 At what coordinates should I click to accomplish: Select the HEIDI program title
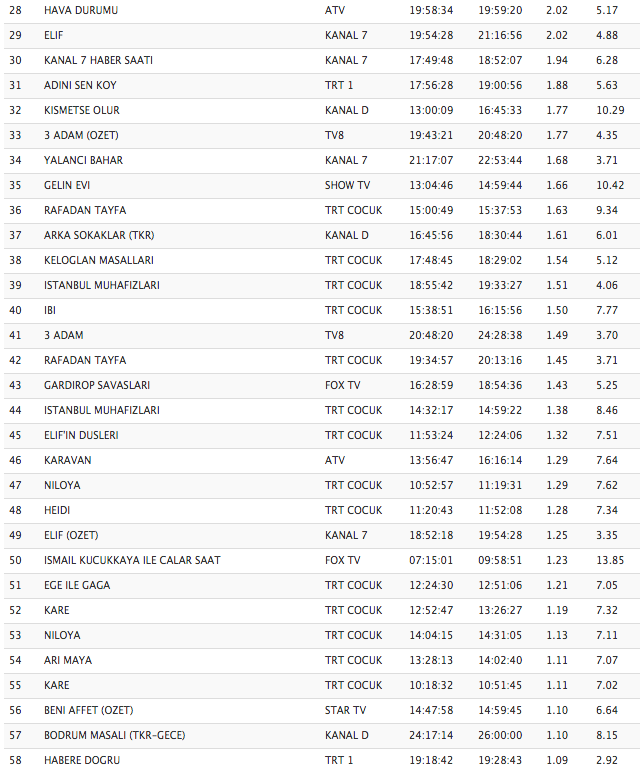57,510
